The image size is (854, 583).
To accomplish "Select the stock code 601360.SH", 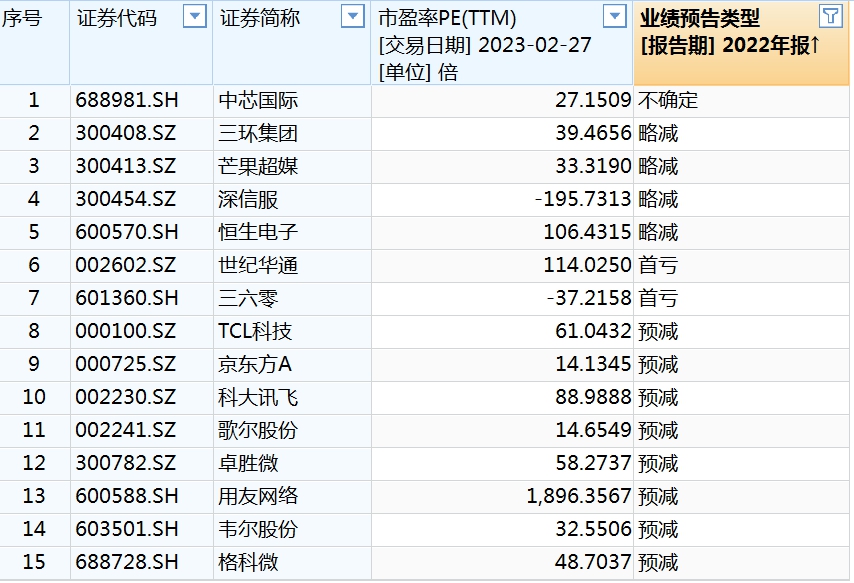I will (127, 298).
